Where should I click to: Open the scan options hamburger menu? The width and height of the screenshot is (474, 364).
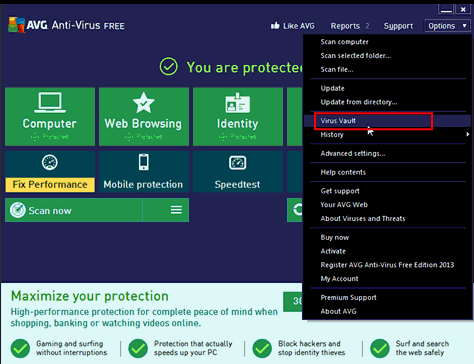point(176,210)
